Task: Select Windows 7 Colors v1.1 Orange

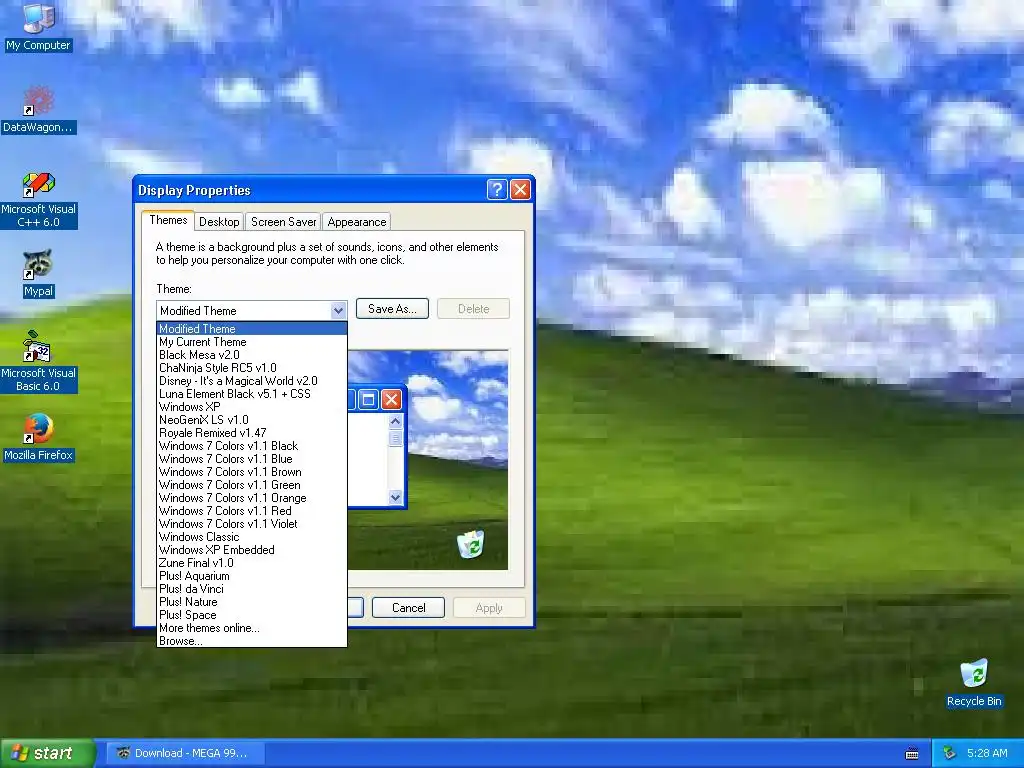Action: 251,498
